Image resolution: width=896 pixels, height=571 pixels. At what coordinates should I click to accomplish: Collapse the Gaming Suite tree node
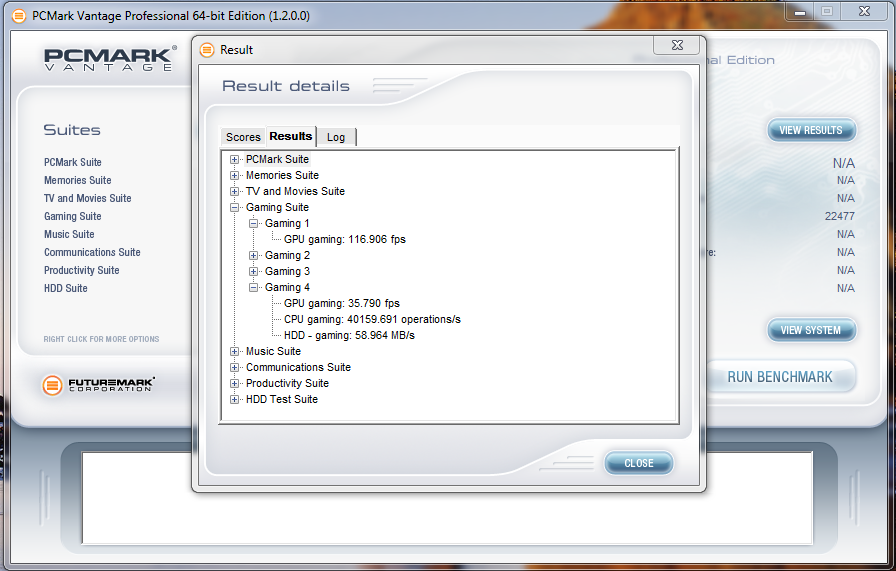point(235,207)
